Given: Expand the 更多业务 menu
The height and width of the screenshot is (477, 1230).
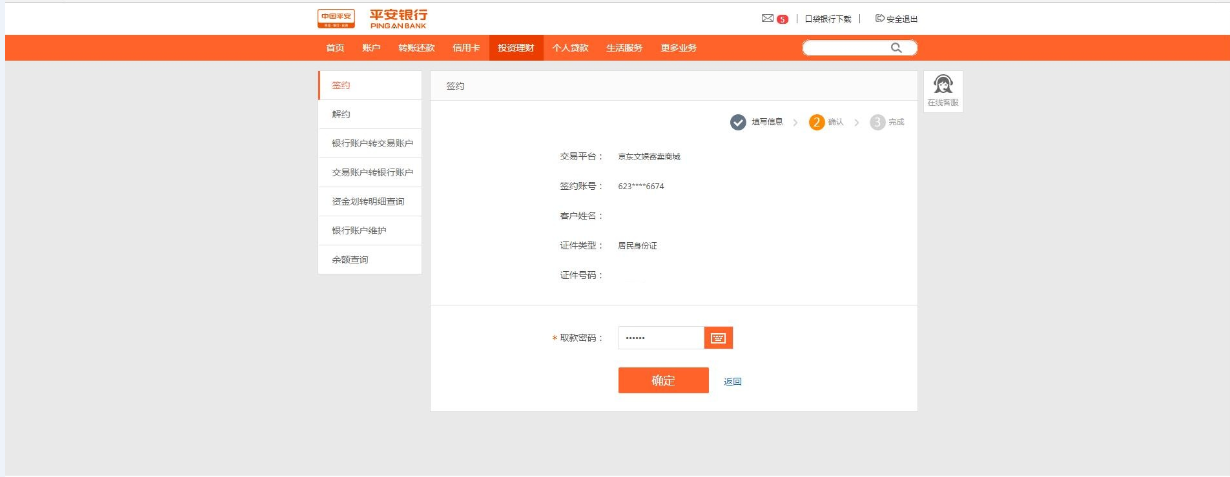Looking at the screenshot, I should click(678, 48).
